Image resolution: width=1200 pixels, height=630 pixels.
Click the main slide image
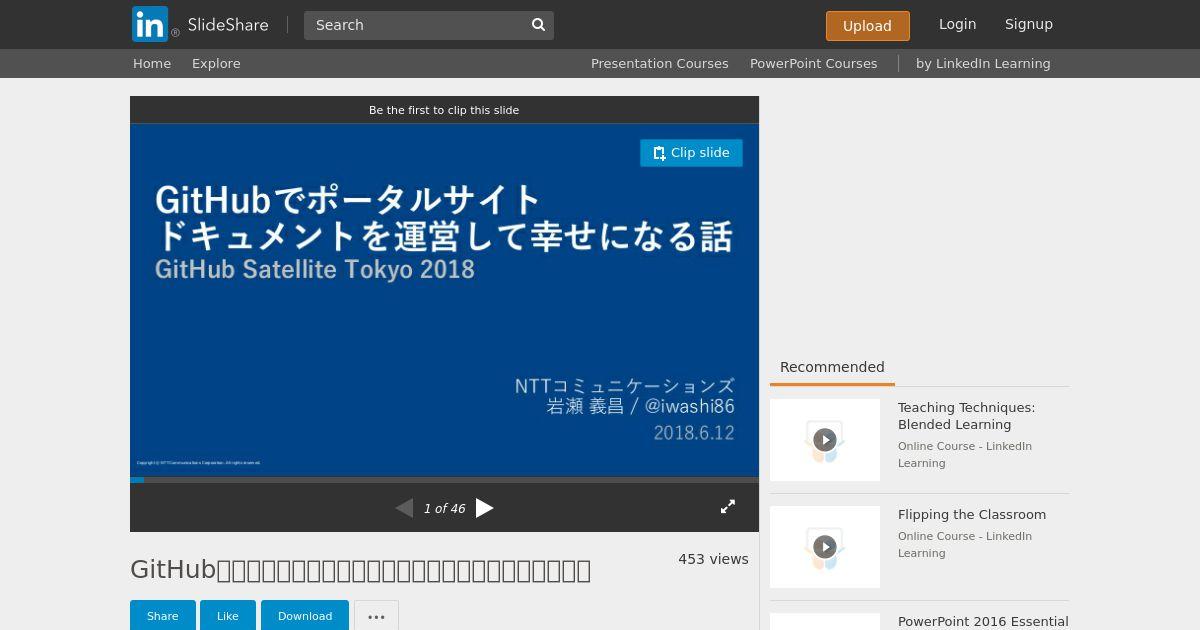coord(444,300)
